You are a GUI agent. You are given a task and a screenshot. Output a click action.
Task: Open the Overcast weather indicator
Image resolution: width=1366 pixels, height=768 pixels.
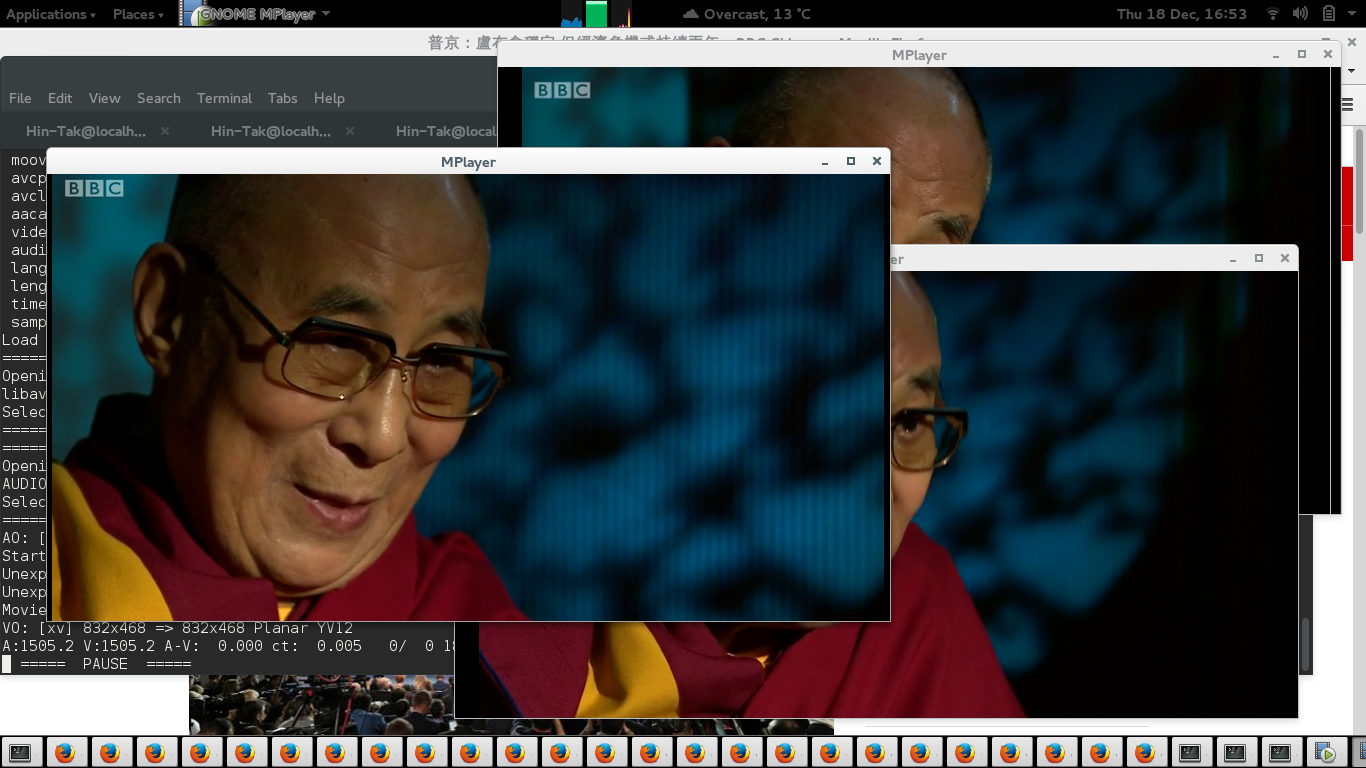click(x=746, y=14)
